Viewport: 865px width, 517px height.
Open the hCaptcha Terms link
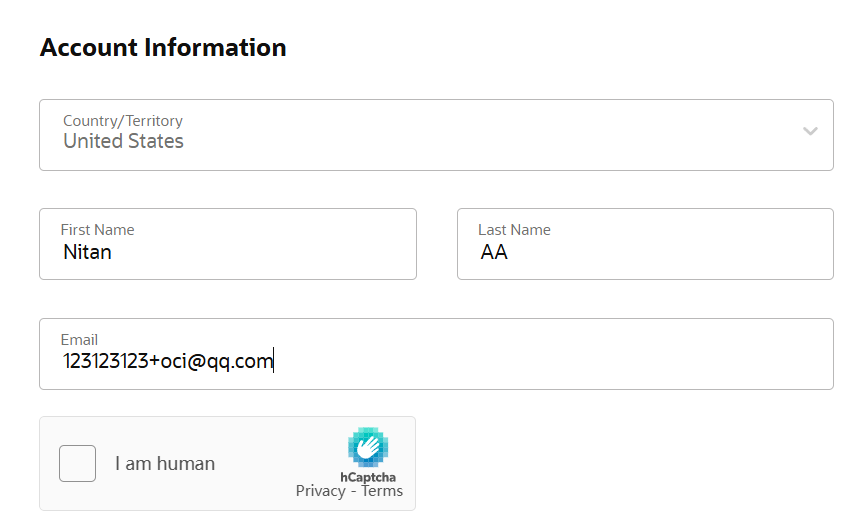(x=382, y=491)
